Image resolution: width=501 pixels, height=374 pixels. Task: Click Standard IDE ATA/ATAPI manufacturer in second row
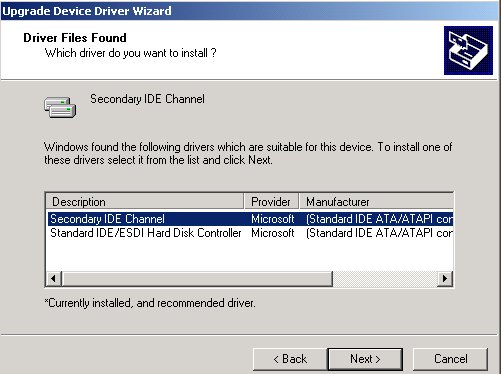(x=379, y=233)
